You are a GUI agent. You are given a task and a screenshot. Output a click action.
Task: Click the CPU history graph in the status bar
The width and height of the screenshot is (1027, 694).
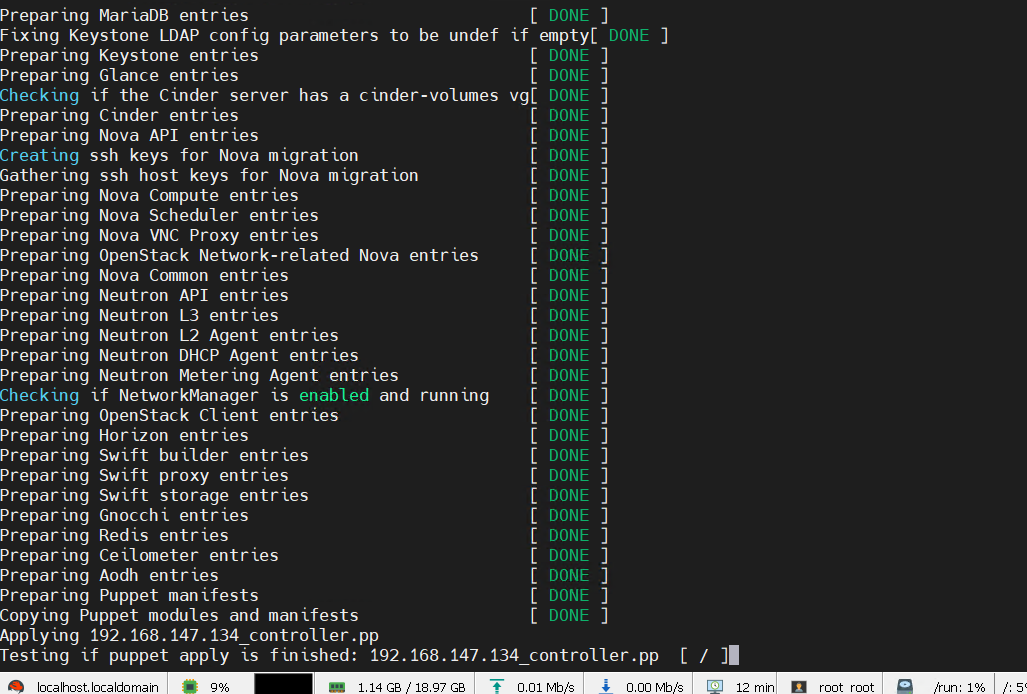(283, 685)
